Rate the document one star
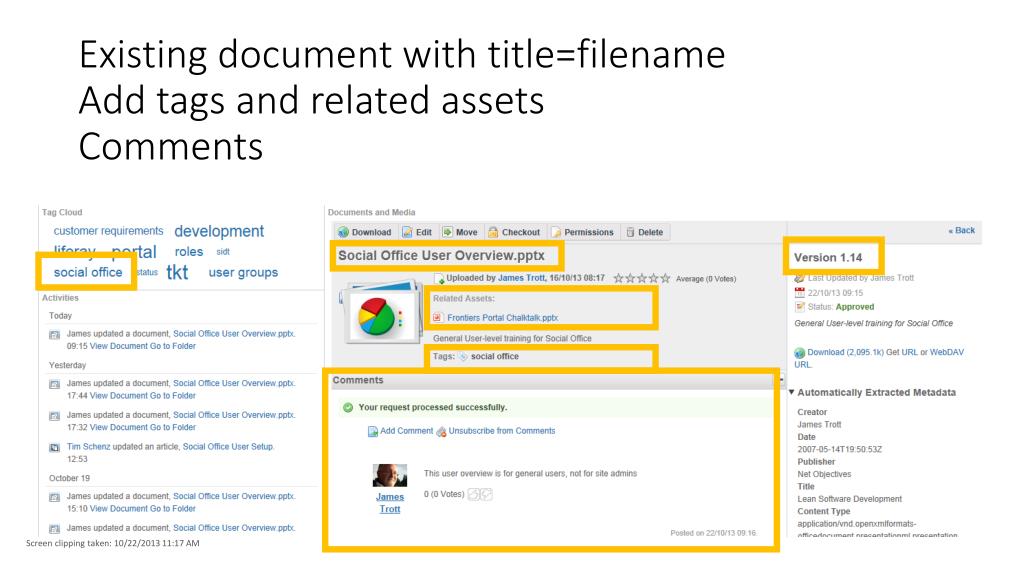 (618, 278)
